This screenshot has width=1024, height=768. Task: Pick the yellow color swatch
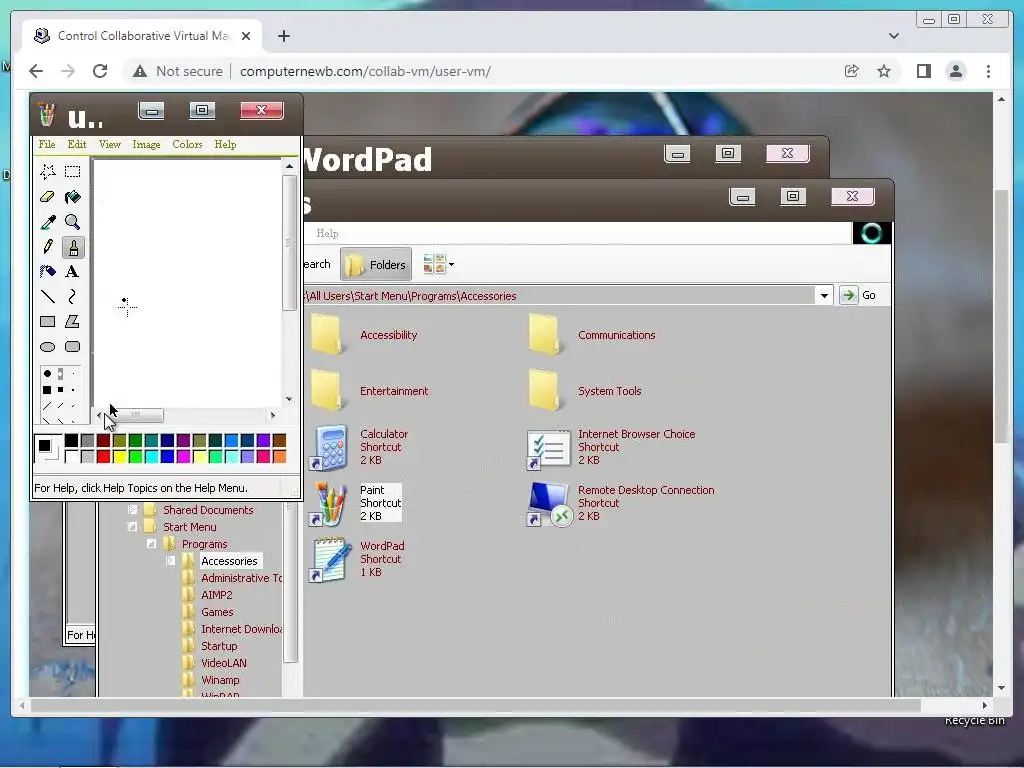[x=120, y=456]
